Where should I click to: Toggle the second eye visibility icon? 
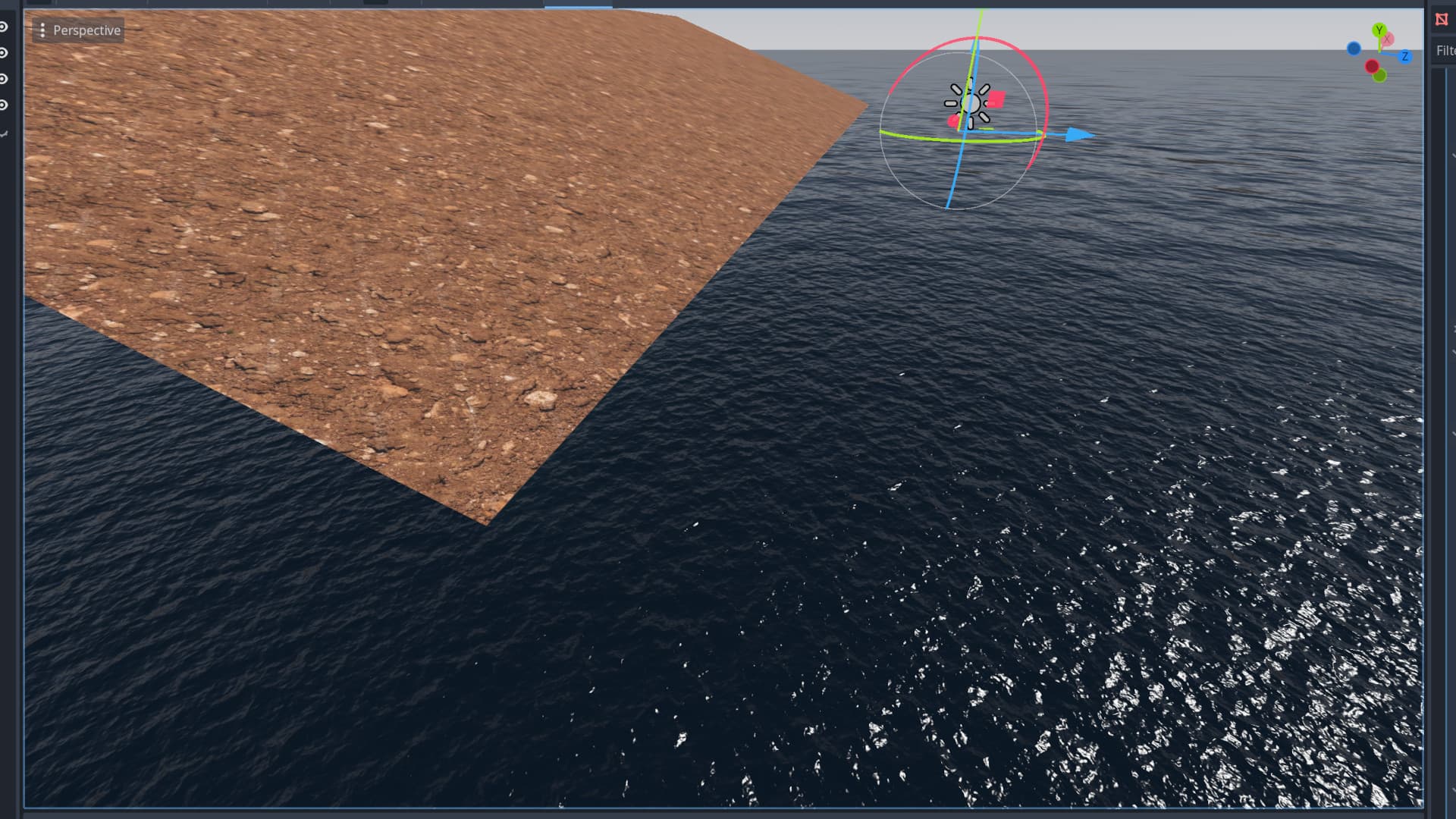4,53
